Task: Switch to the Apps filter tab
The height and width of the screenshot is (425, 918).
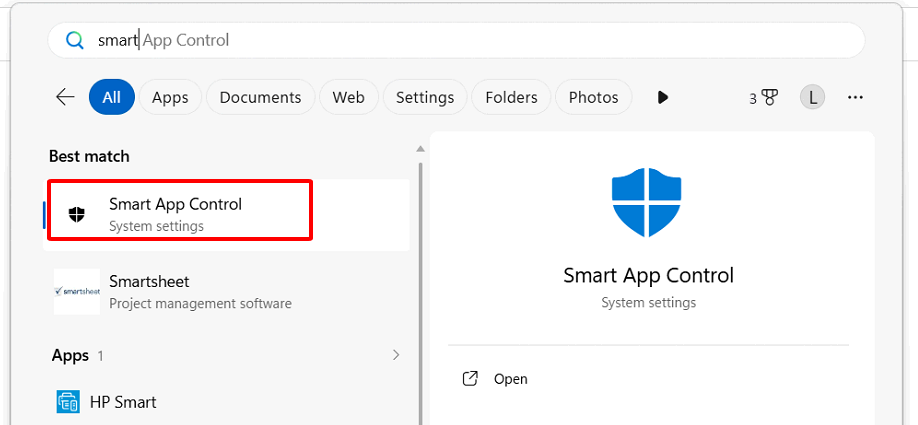Action: [x=170, y=97]
